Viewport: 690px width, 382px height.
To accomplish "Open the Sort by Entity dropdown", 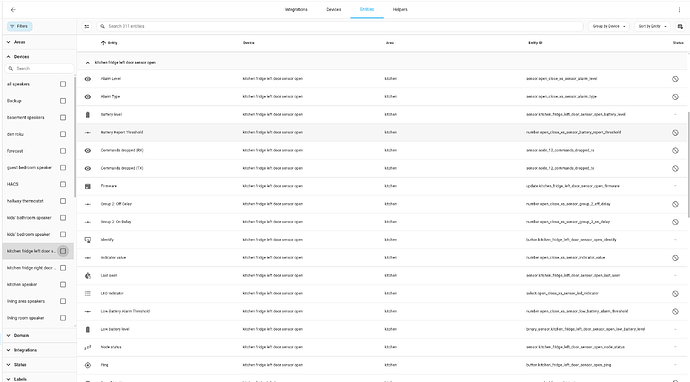I will (x=653, y=26).
